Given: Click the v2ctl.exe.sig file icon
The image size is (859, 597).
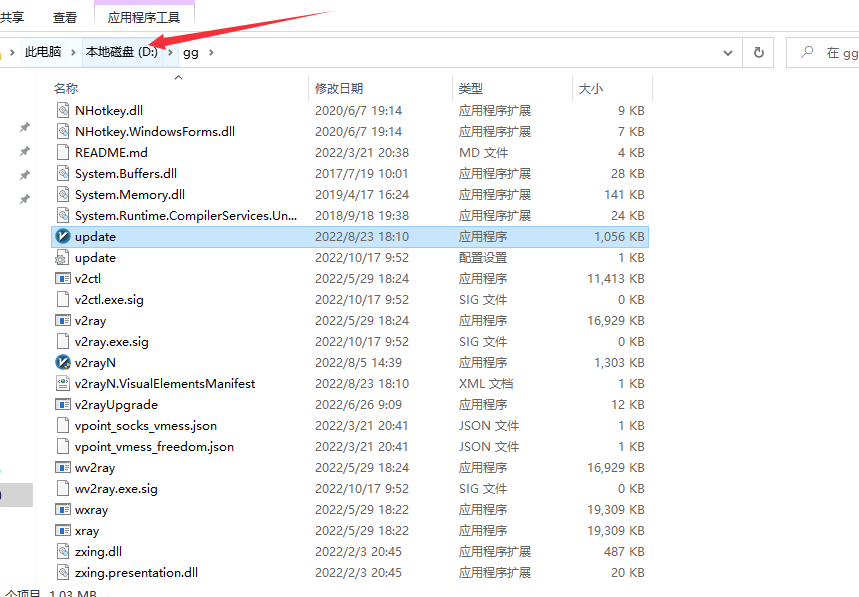Looking at the screenshot, I should (x=63, y=300).
